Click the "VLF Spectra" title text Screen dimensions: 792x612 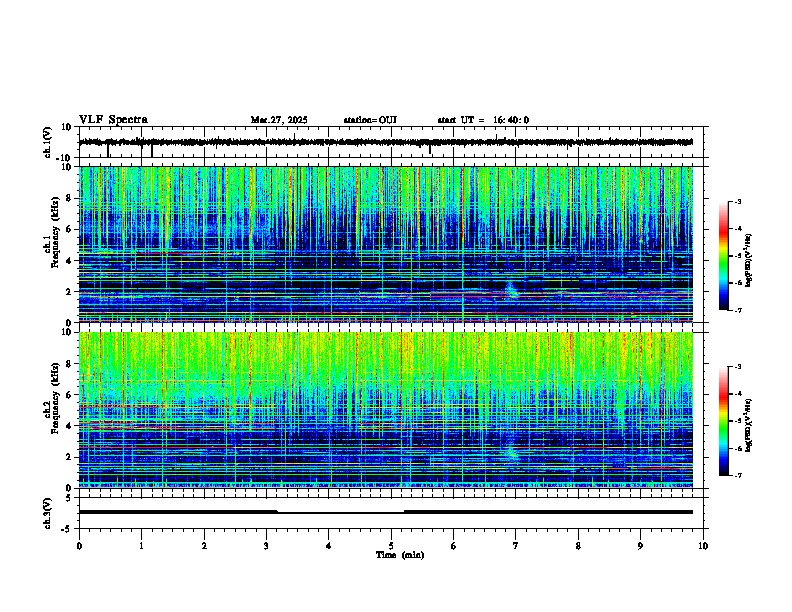pyautogui.click(x=113, y=120)
